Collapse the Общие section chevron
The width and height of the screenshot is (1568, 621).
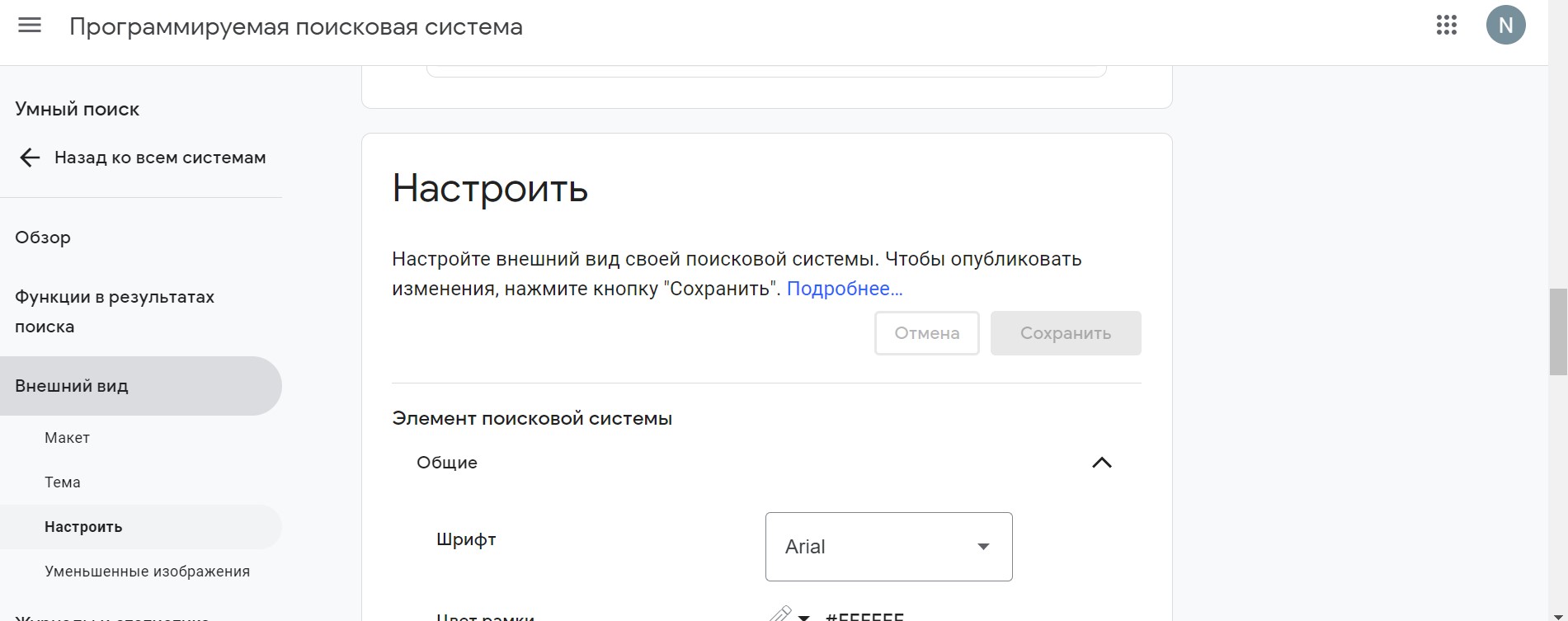point(1101,463)
